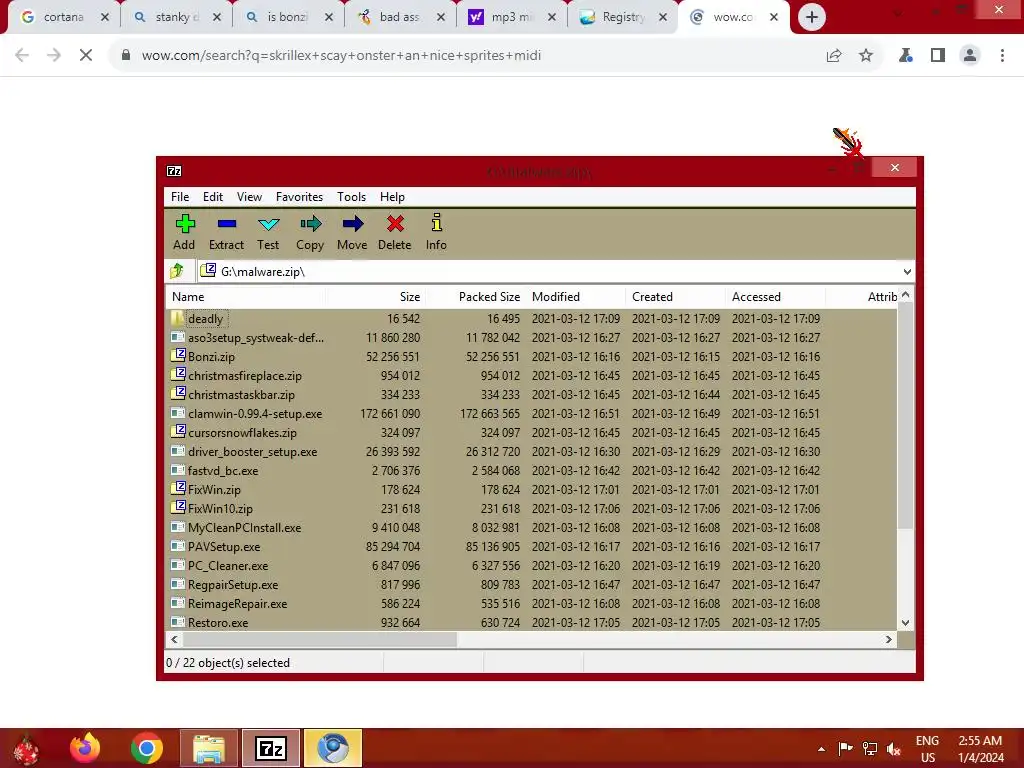Select the Bonzi.zip archive icon

pyautogui.click(x=178, y=356)
